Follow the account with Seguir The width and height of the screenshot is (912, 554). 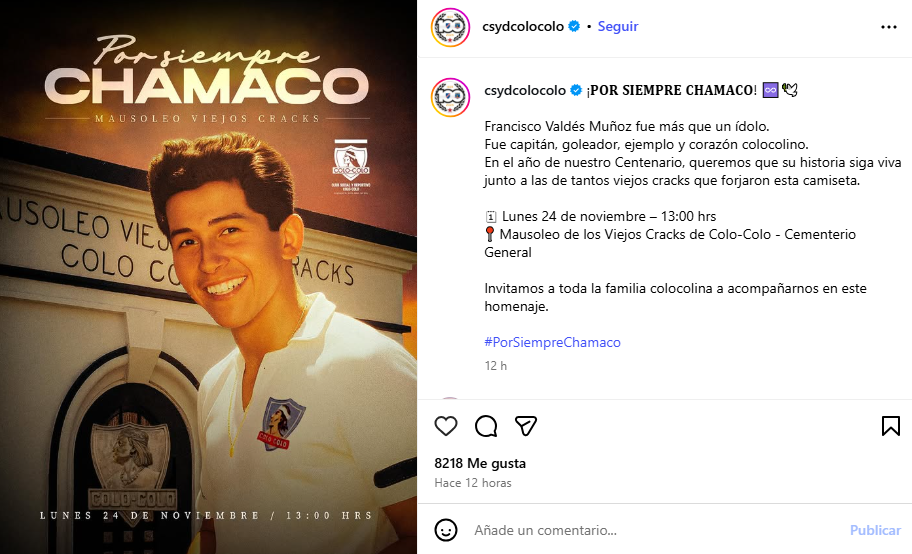618,26
